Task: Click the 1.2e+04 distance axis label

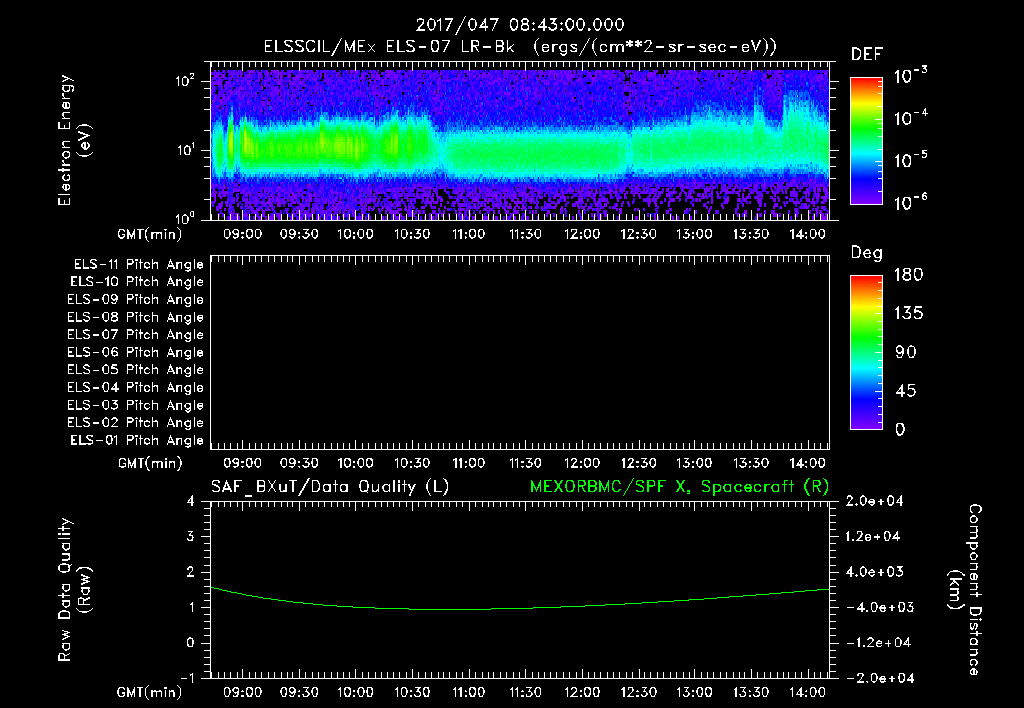Action: click(874, 536)
